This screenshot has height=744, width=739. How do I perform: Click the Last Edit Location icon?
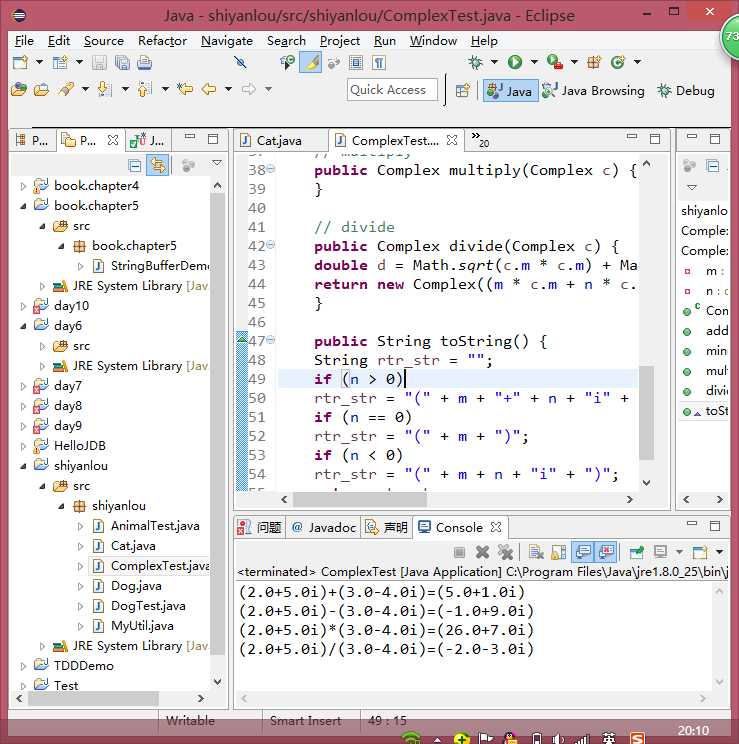pyautogui.click(x=185, y=89)
